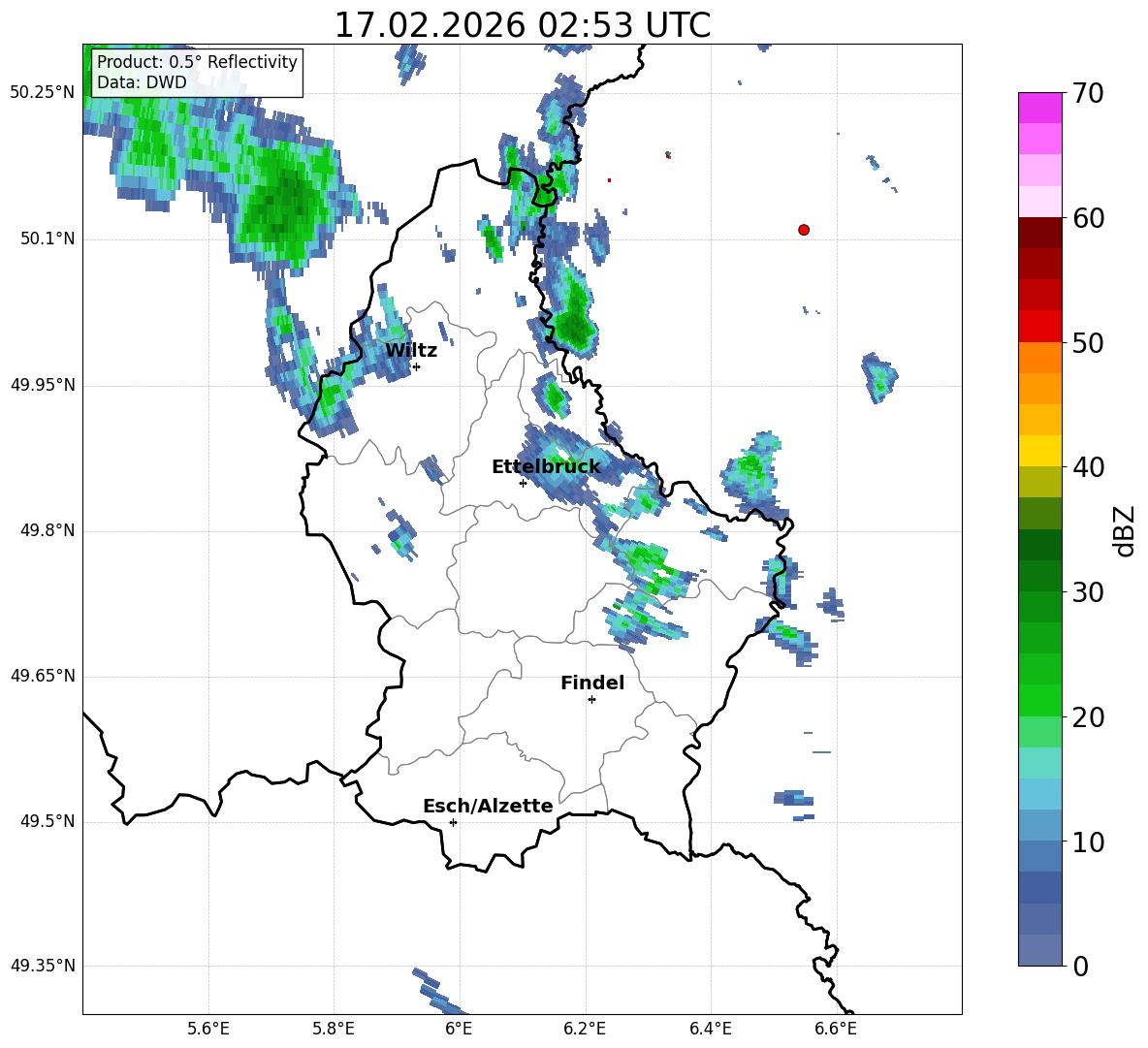Click the 50.25°N latitude label
This screenshot has width=1148, height=1048.
coord(43,93)
